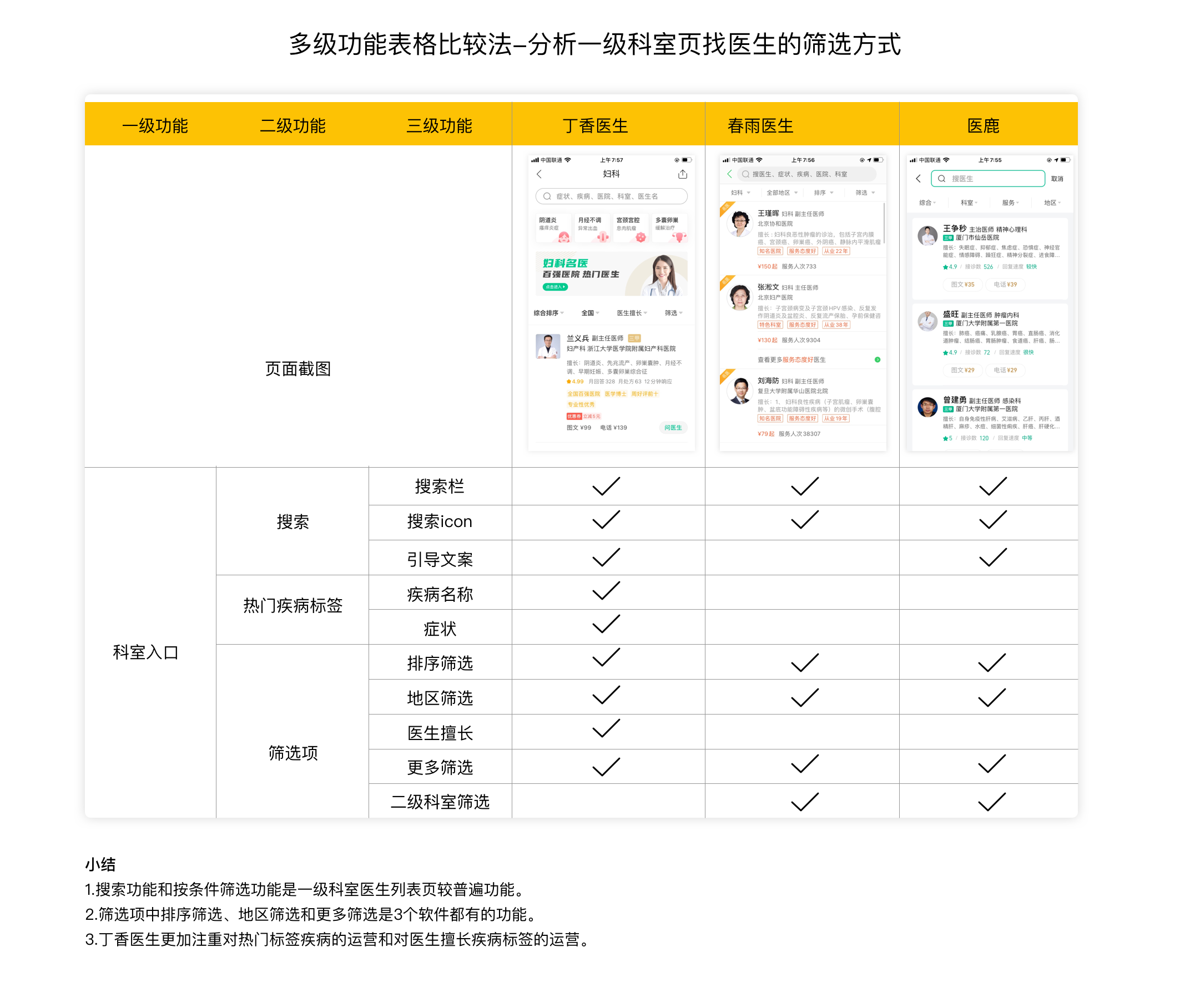Image resolution: width=1185 pixels, height=1008 pixels.
Task: Open the 多囊卵巢 disease tag card
Action: coord(669,228)
